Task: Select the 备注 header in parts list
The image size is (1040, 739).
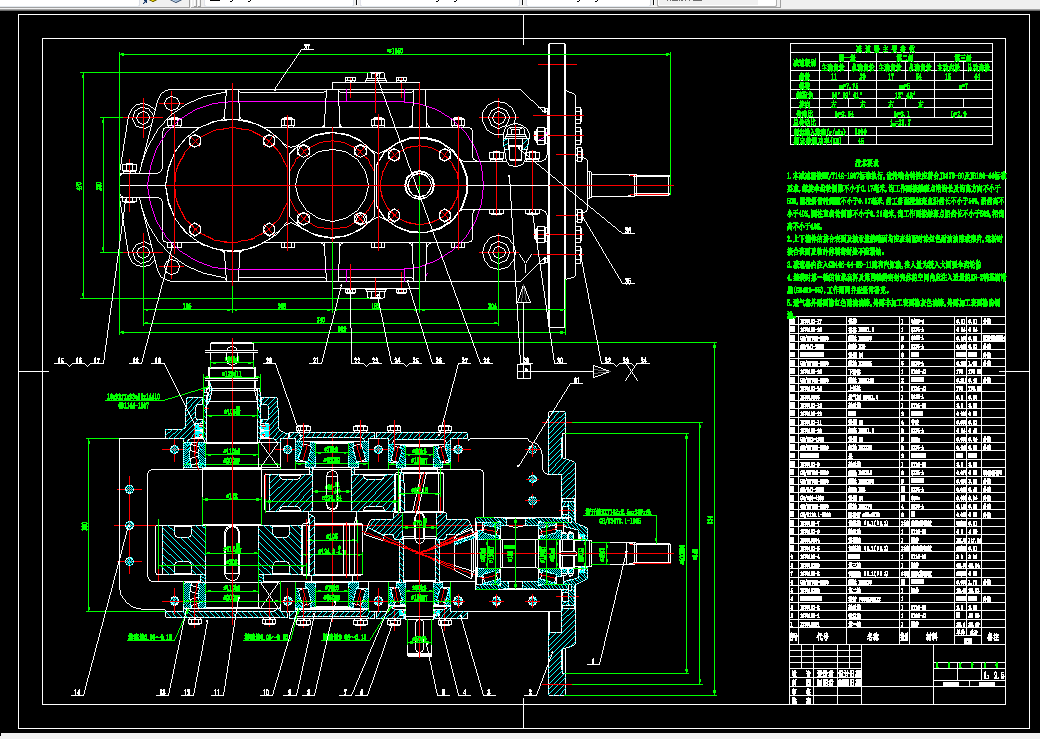Action: point(993,636)
